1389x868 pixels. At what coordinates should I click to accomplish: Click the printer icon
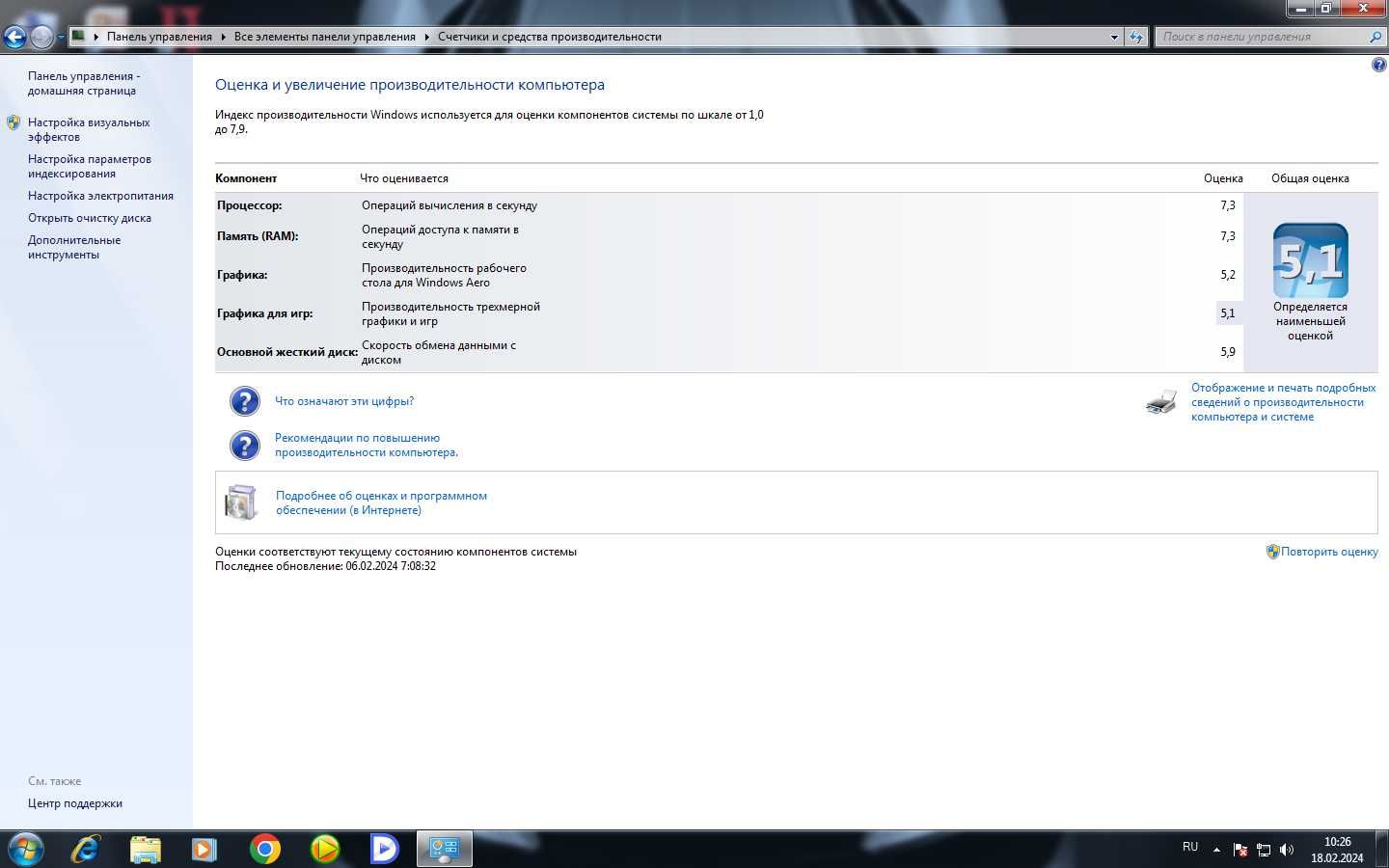[1161, 402]
